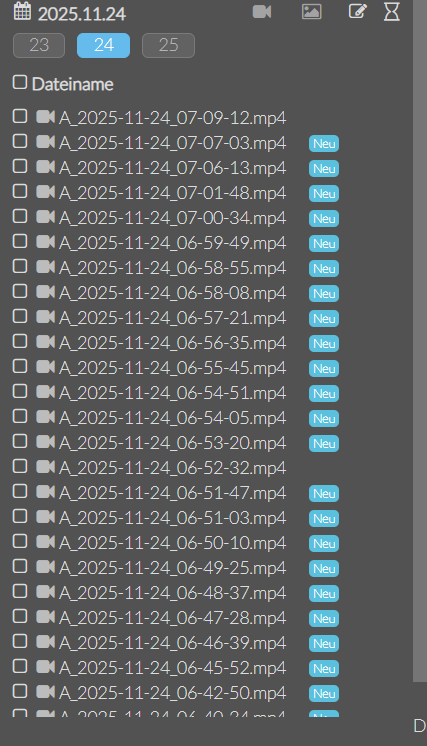Click camera icon next to A_2025-11-24_06-52-32.mp4
The image size is (427, 746).
click(46, 466)
